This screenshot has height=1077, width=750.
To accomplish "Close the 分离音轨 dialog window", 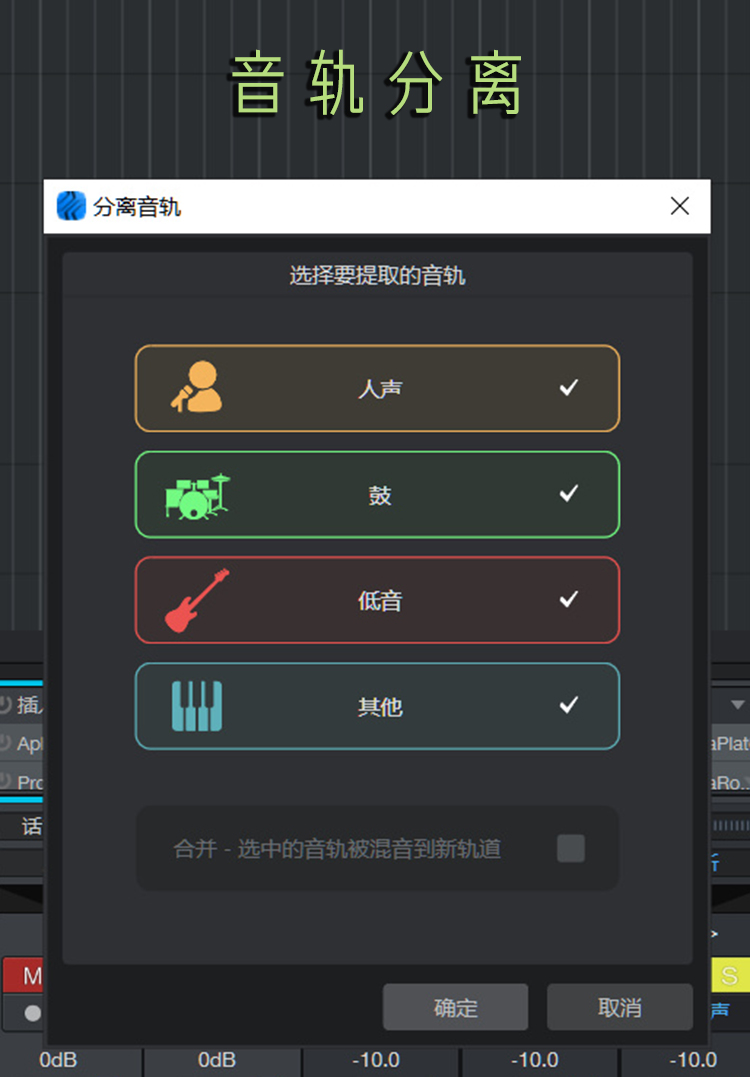I will (x=680, y=206).
